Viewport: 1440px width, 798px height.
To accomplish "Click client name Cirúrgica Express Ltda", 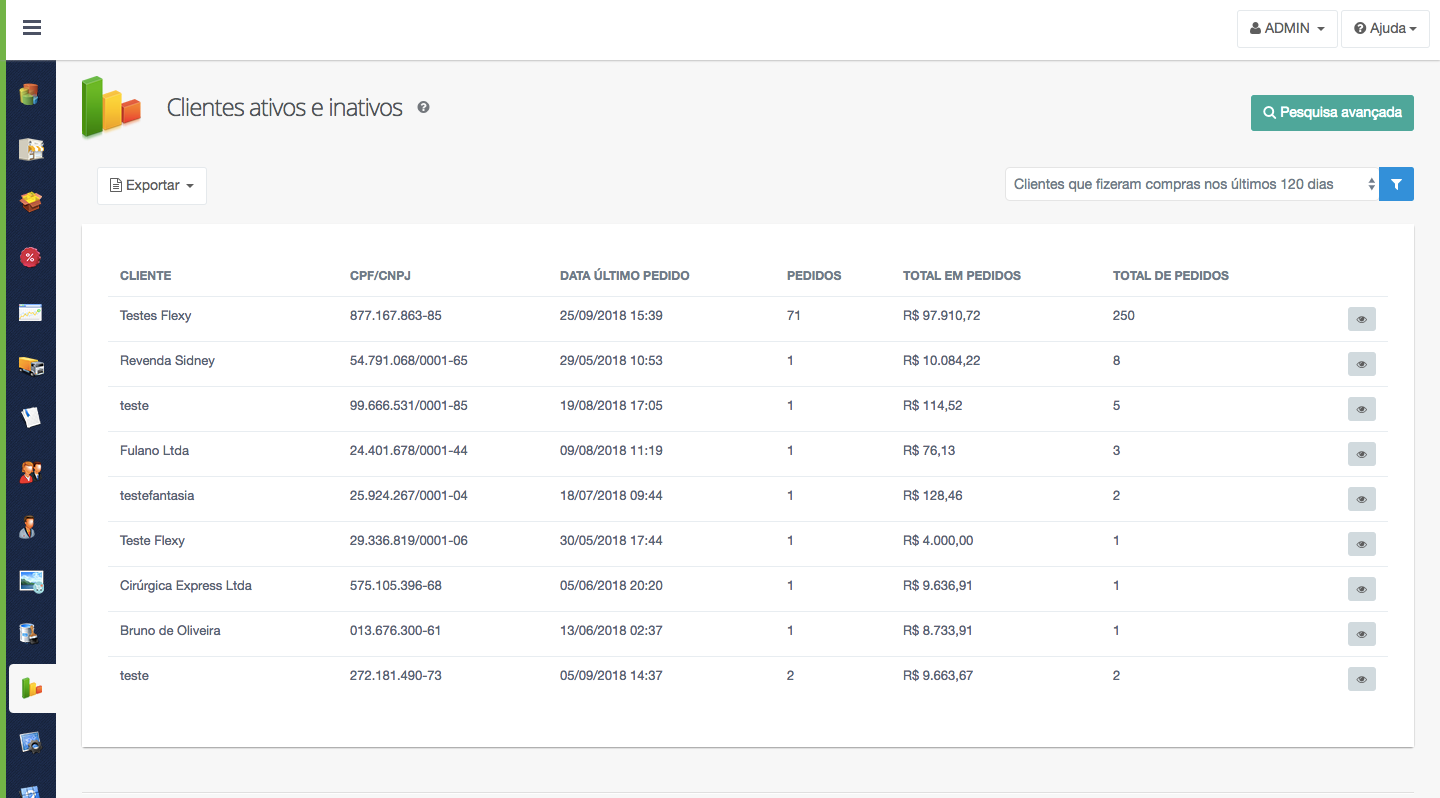I will (186, 586).
